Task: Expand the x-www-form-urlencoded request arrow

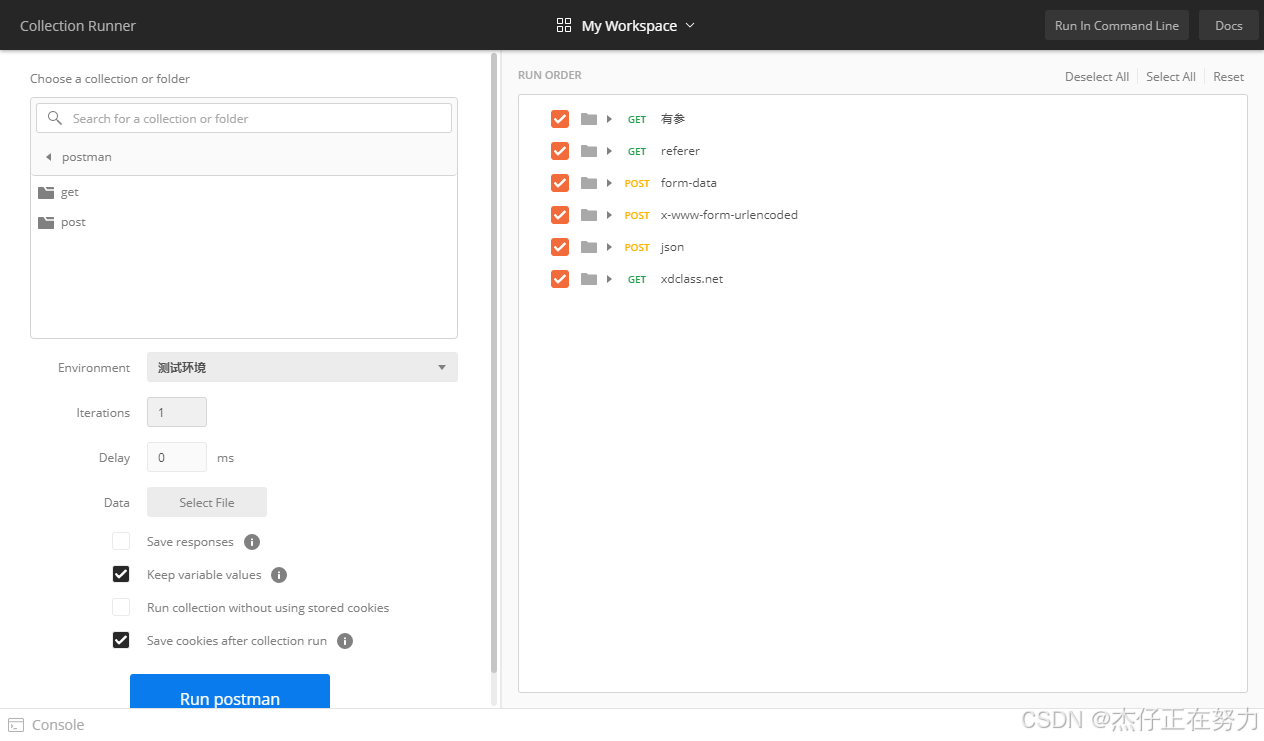Action: (609, 215)
